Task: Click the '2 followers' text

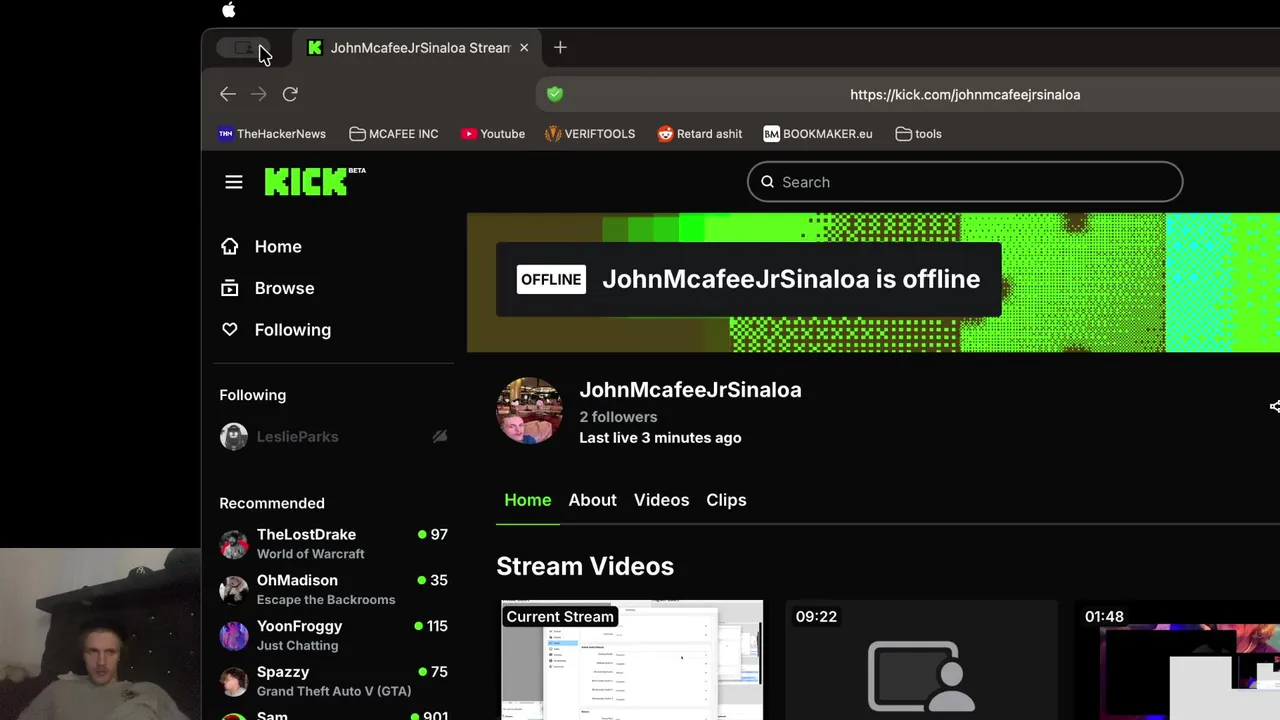Action: click(x=618, y=417)
